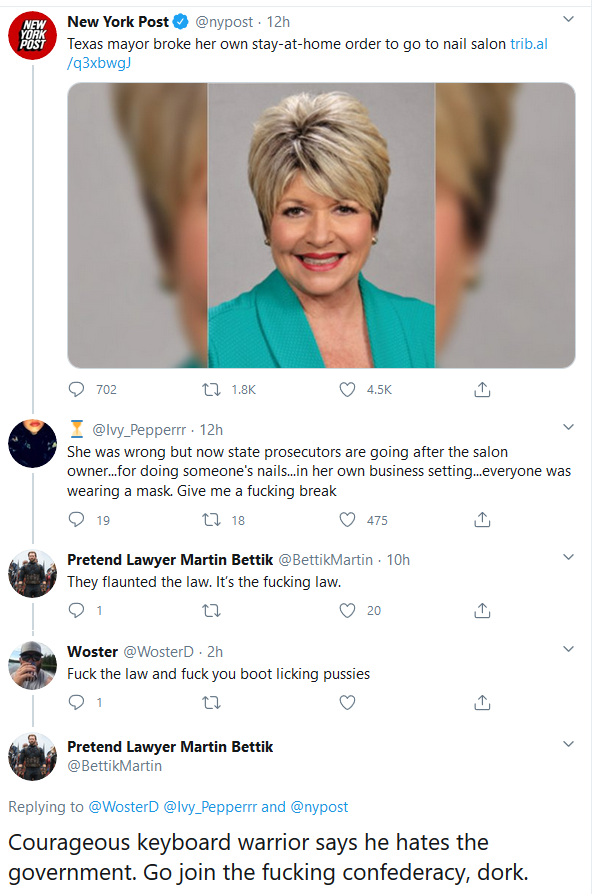Retweet Woster's tweet

[212, 702]
